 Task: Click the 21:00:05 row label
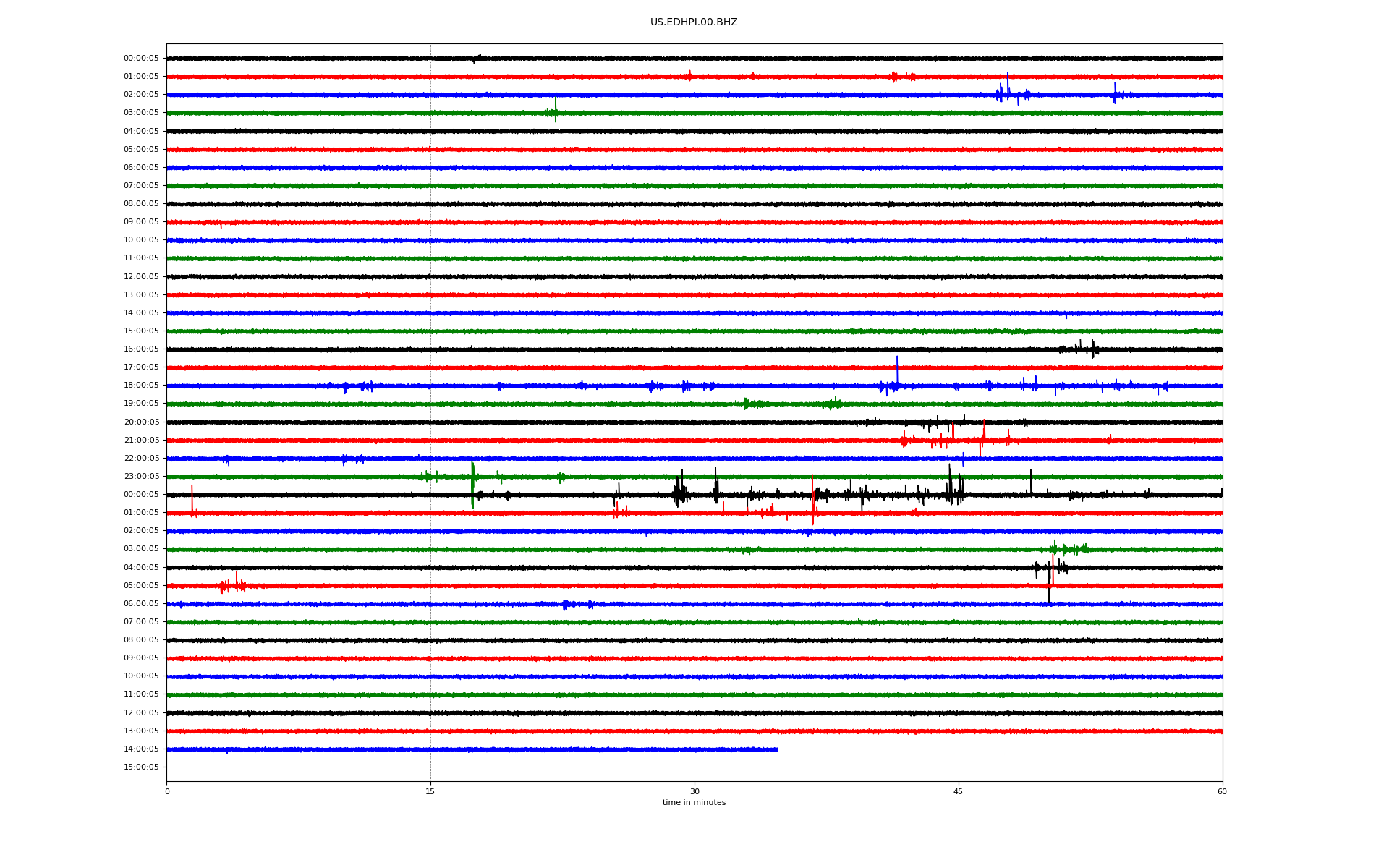coord(141,441)
